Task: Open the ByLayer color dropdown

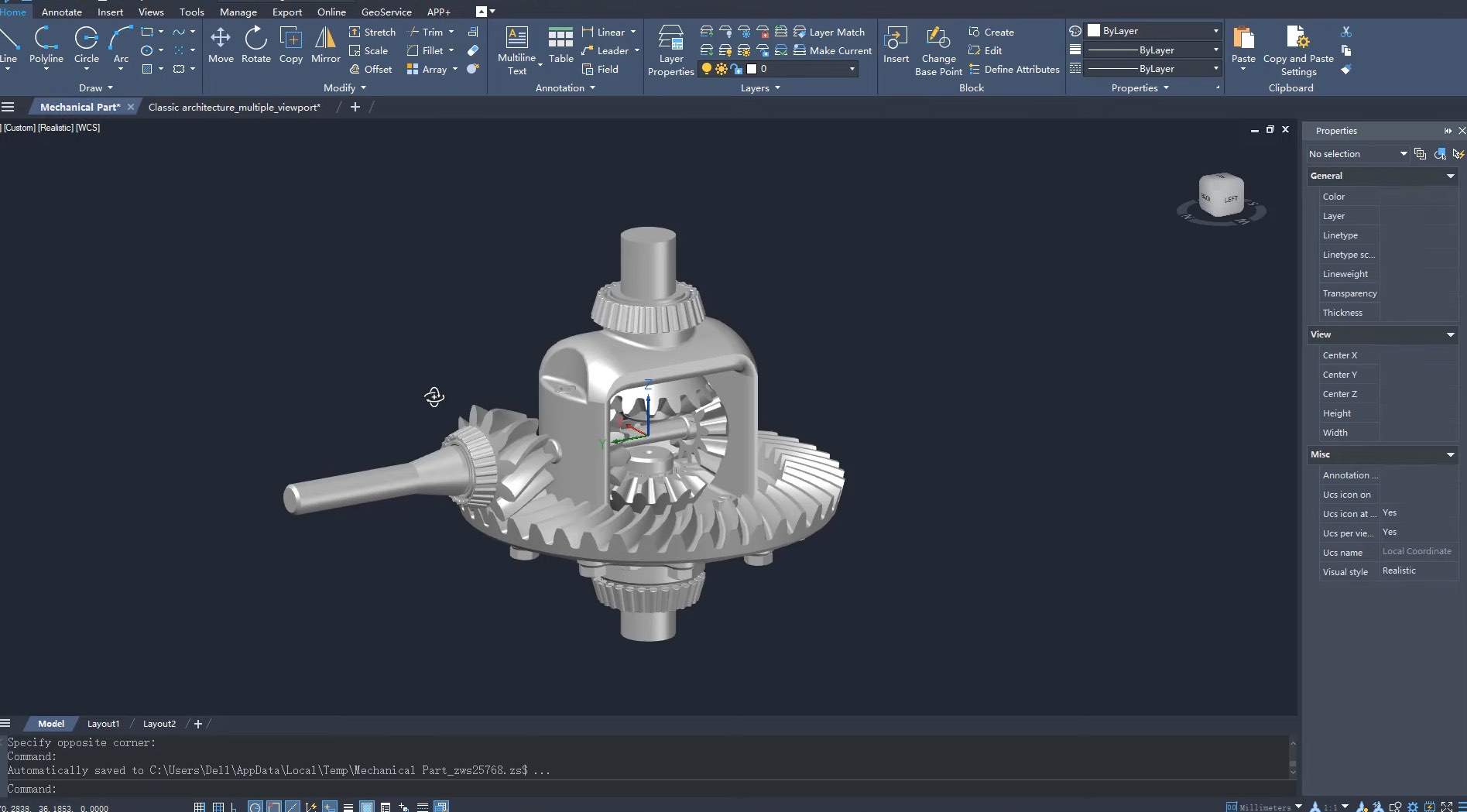Action: pyautogui.click(x=1215, y=31)
